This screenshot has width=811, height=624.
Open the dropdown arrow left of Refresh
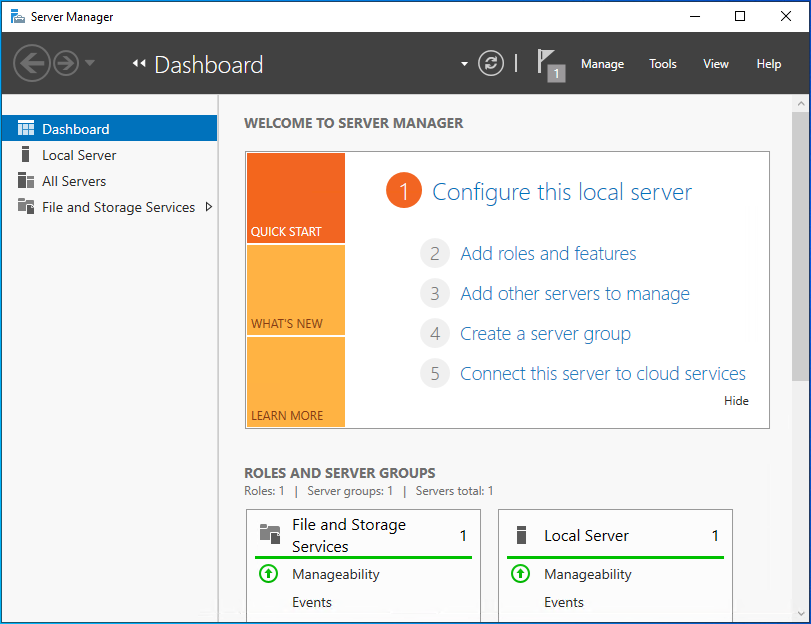(x=464, y=64)
